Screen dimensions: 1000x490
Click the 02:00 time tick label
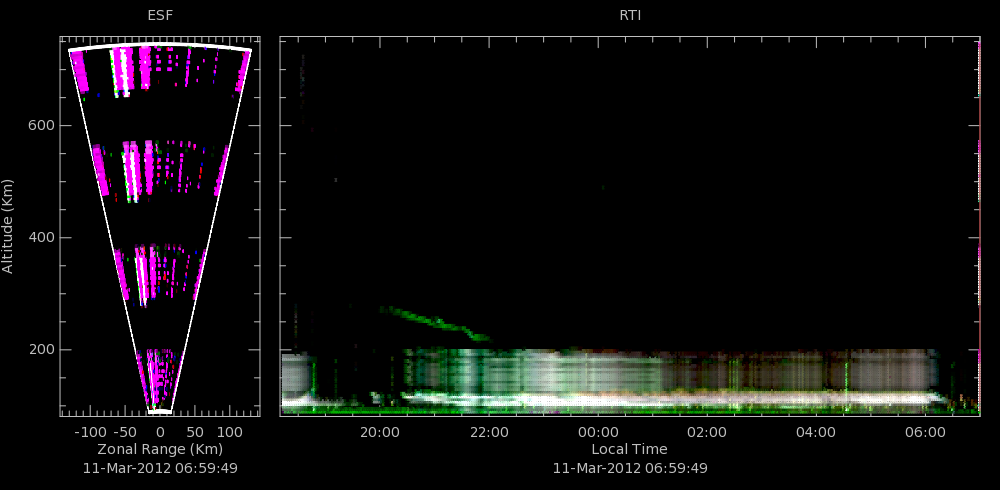[707, 432]
